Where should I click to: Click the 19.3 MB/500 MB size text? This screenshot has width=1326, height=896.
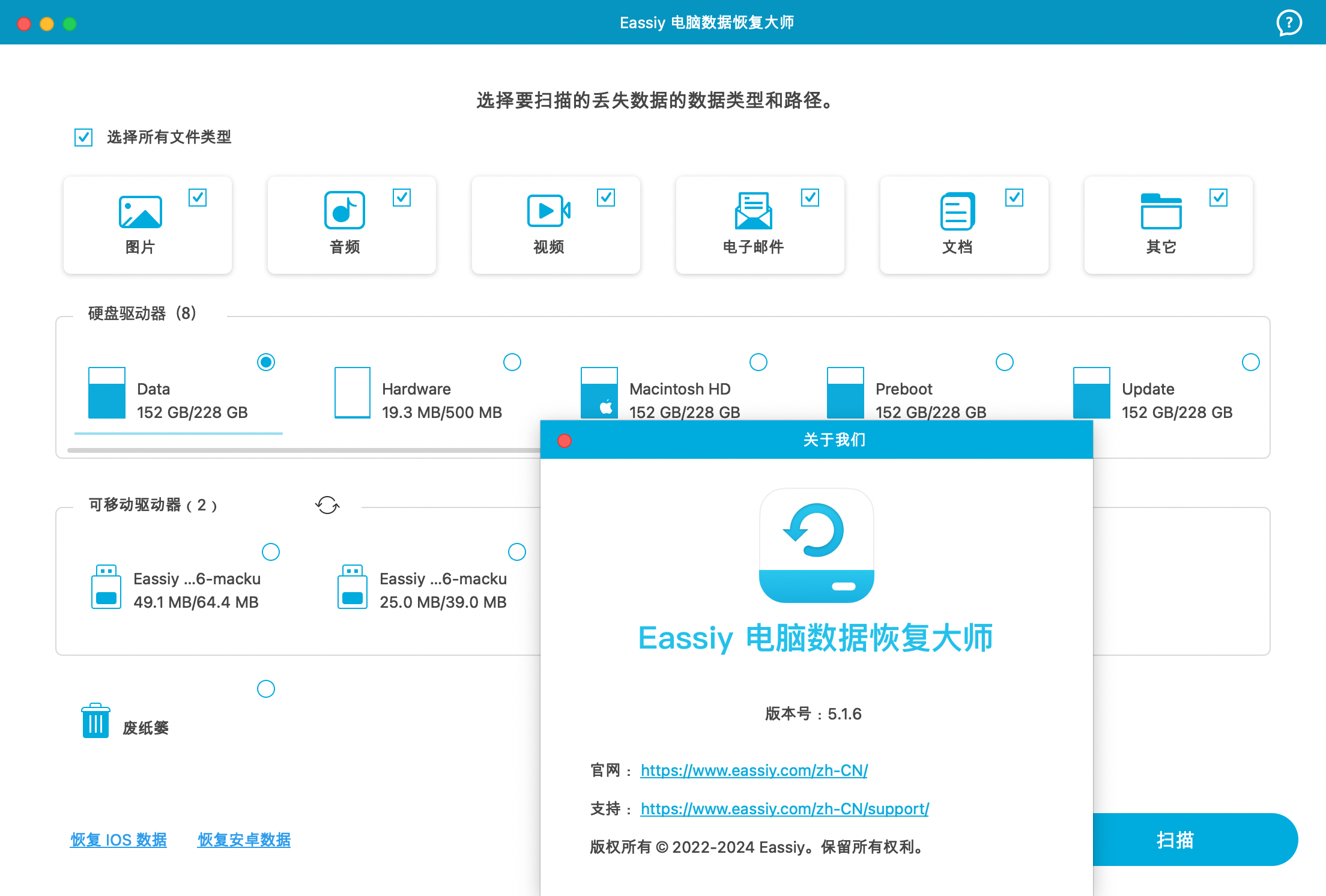[x=442, y=413]
